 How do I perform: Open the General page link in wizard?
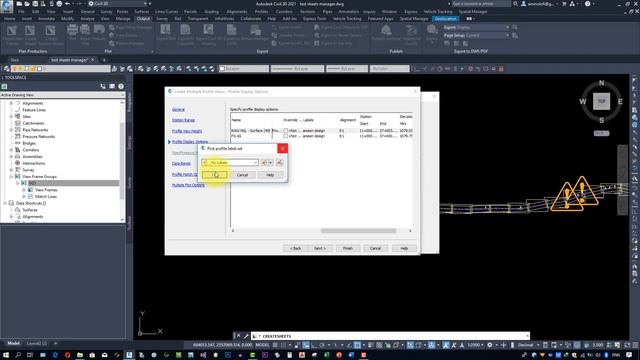click(178, 109)
